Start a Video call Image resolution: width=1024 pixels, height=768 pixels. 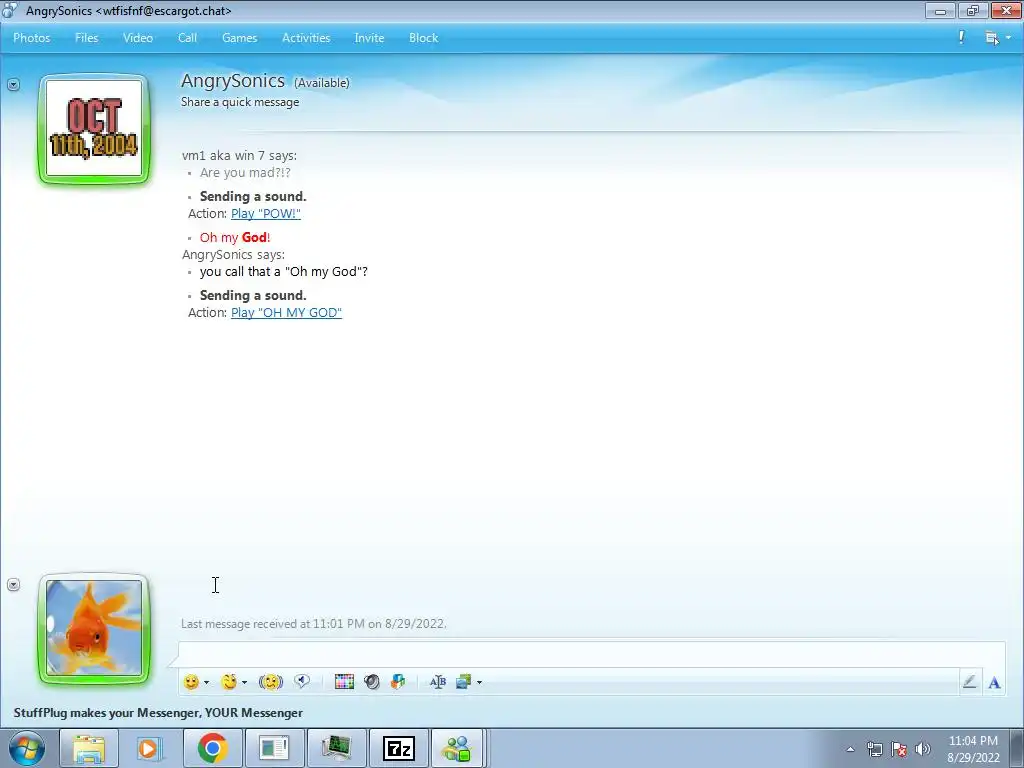138,38
